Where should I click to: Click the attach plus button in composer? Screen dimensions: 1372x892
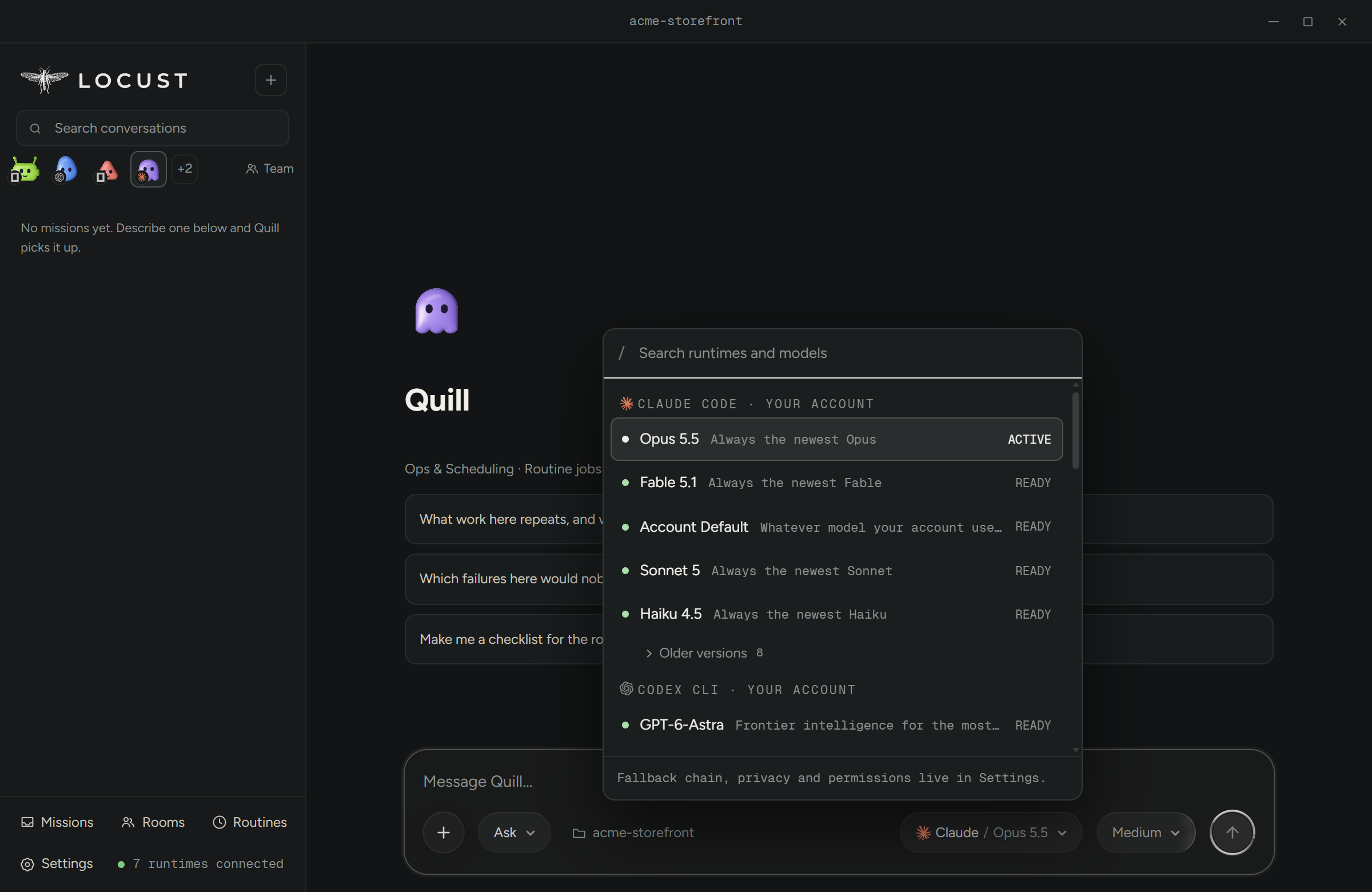(443, 833)
